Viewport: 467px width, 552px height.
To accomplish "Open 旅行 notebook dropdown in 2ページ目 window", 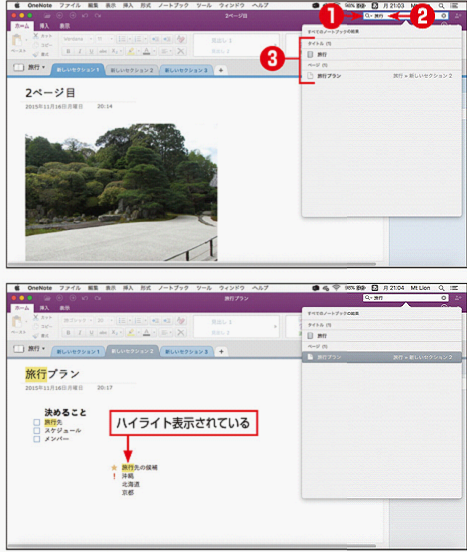I will point(36,67).
